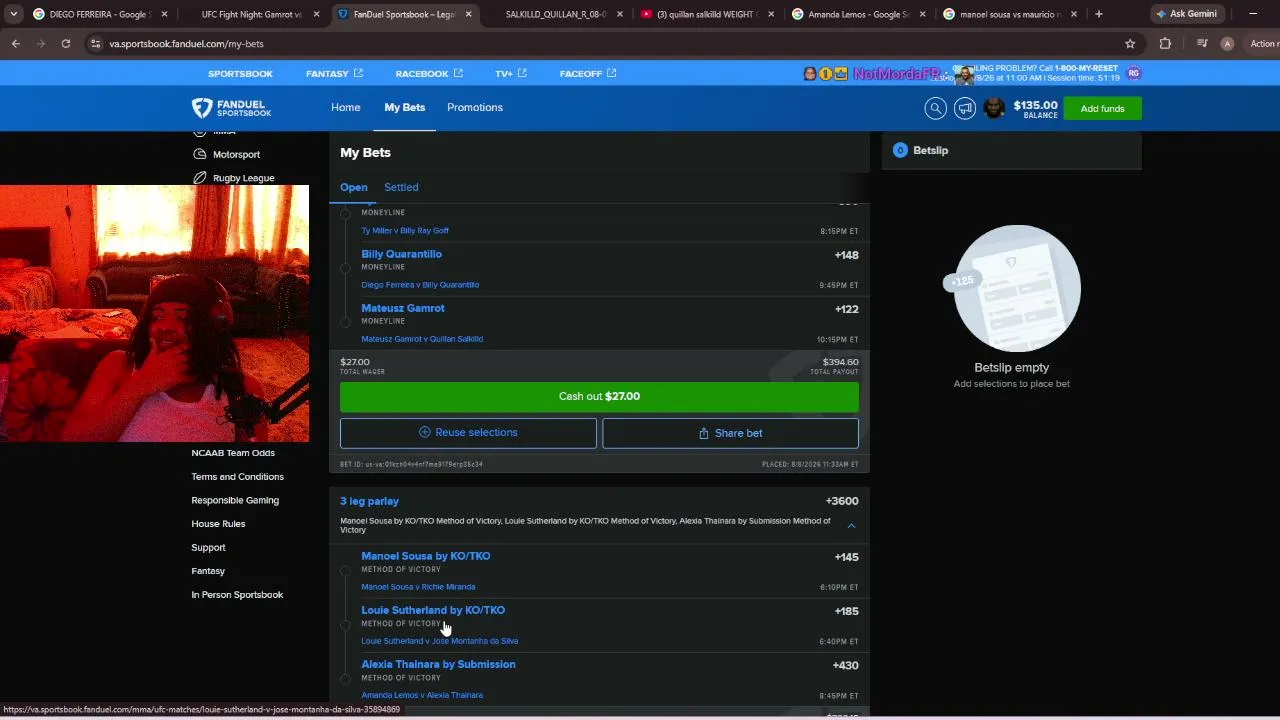
Task: Close the DIEGO FERREIRA Google tab
Action: click(165, 14)
